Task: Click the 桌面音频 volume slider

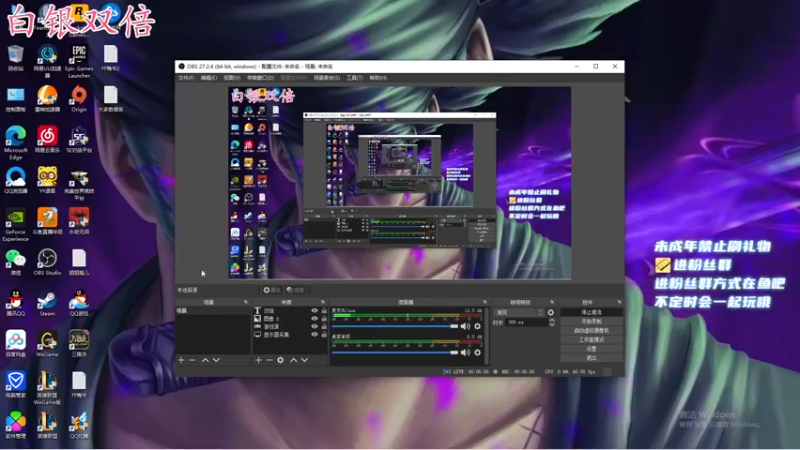Action: pyautogui.click(x=395, y=352)
